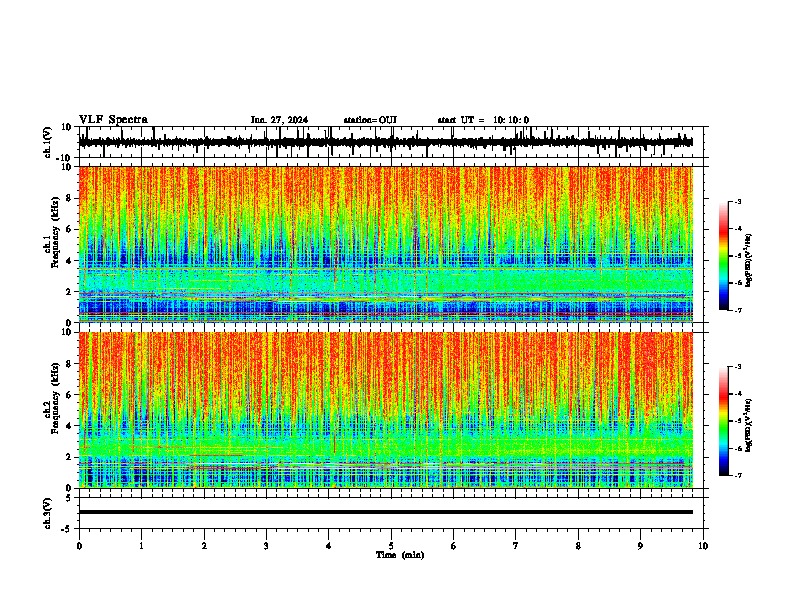This screenshot has height=612, width=792.
Task: Click time axis tick label 1
Action: coord(142,546)
